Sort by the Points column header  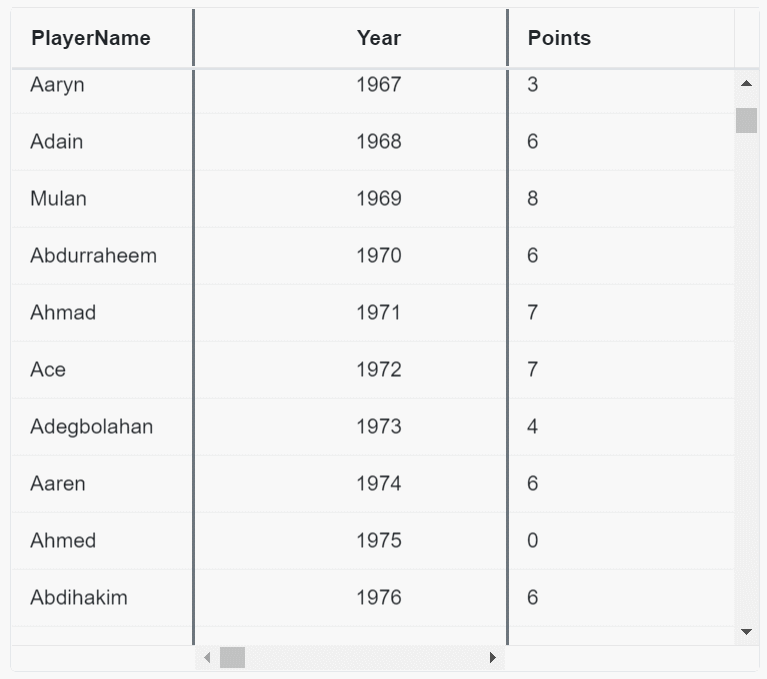click(559, 38)
